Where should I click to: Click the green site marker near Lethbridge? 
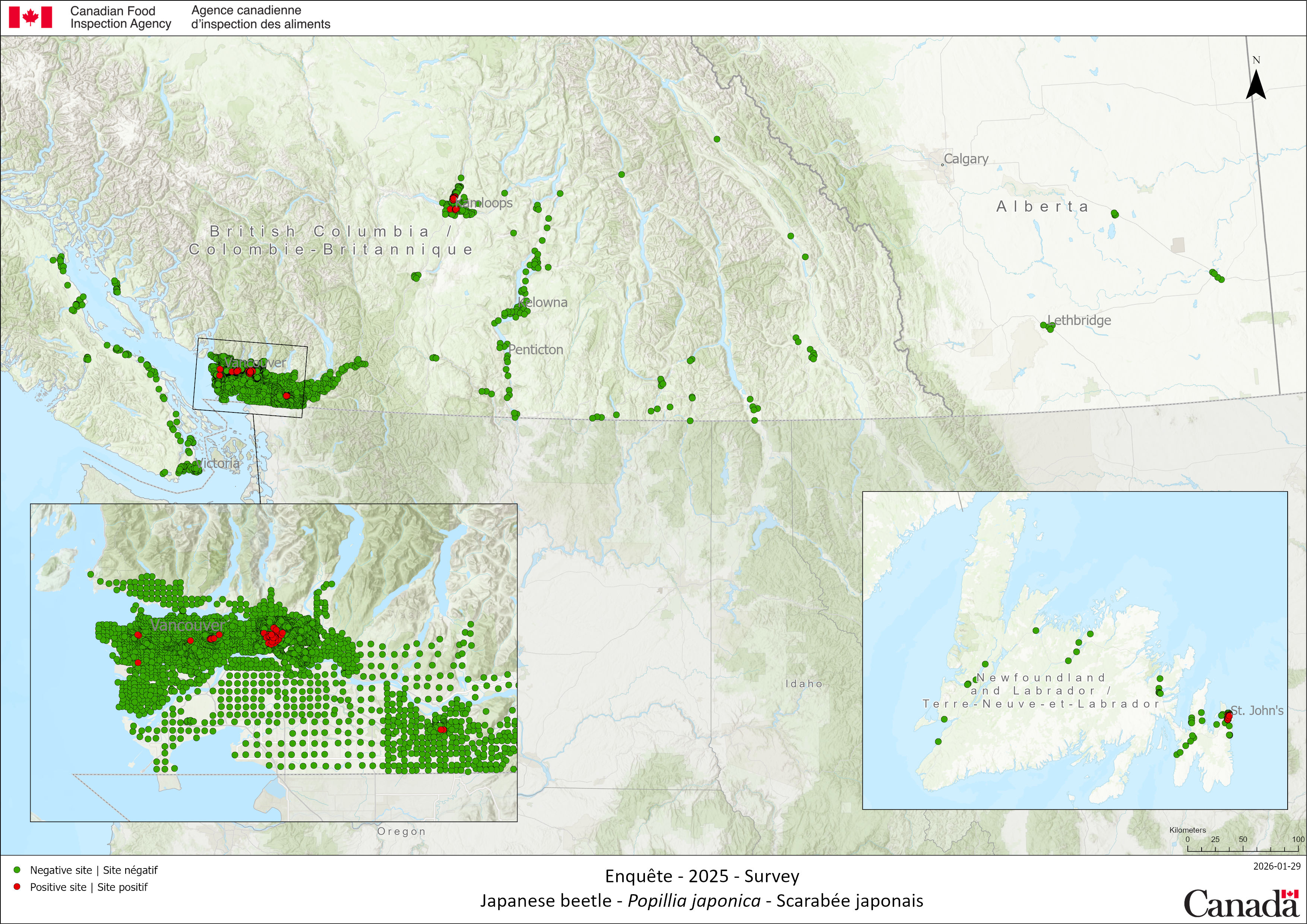(x=1047, y=326)
